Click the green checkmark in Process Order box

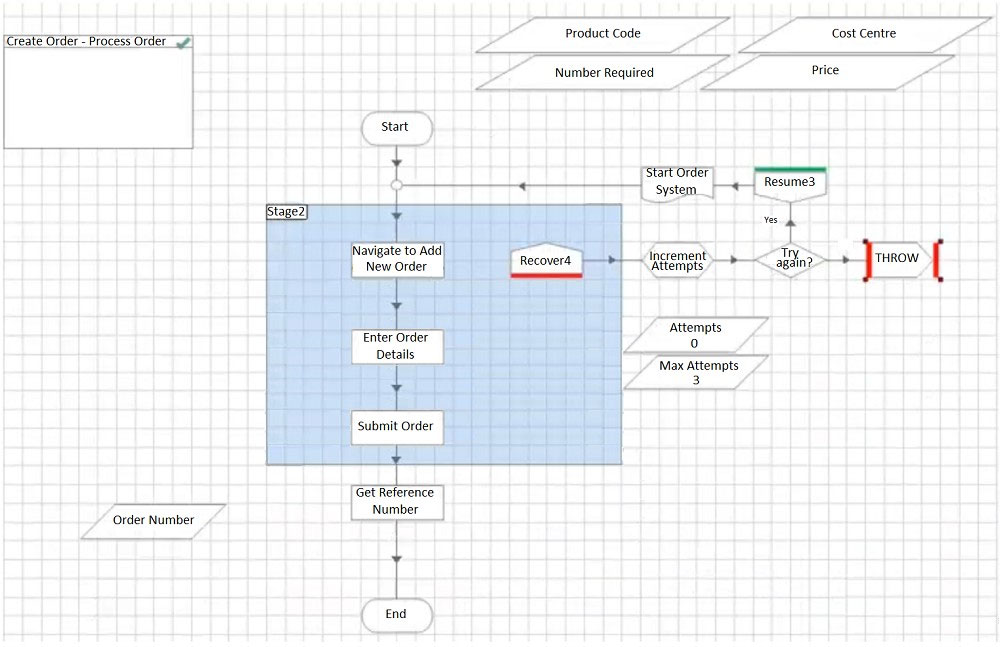click(x=184, y=42)
